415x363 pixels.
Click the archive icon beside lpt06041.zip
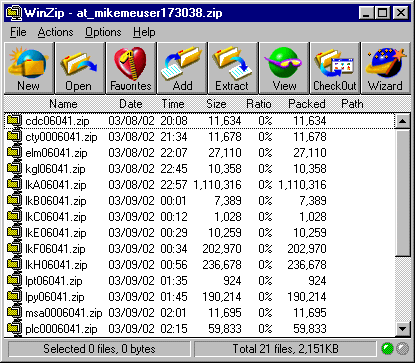click(14, 280)
